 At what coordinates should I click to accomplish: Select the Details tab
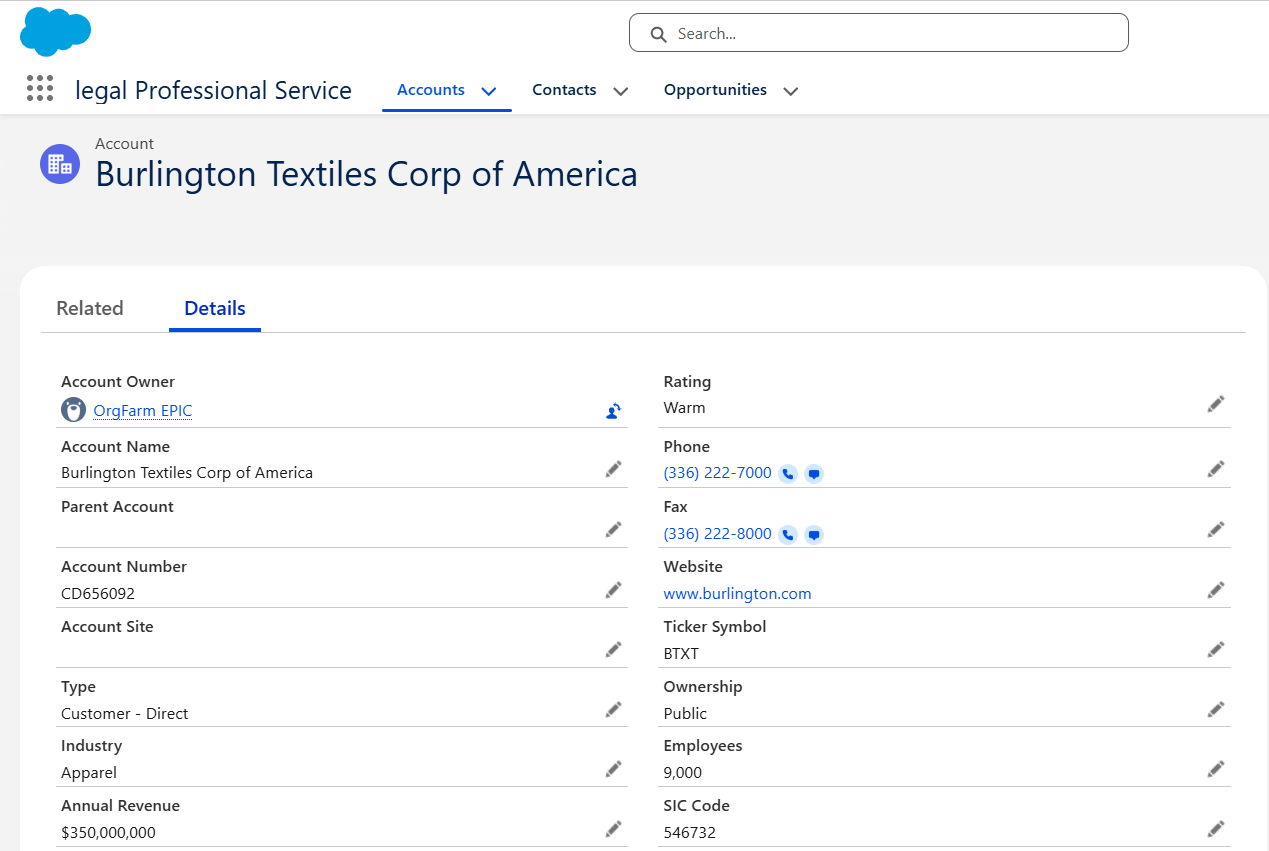(215, 308)
